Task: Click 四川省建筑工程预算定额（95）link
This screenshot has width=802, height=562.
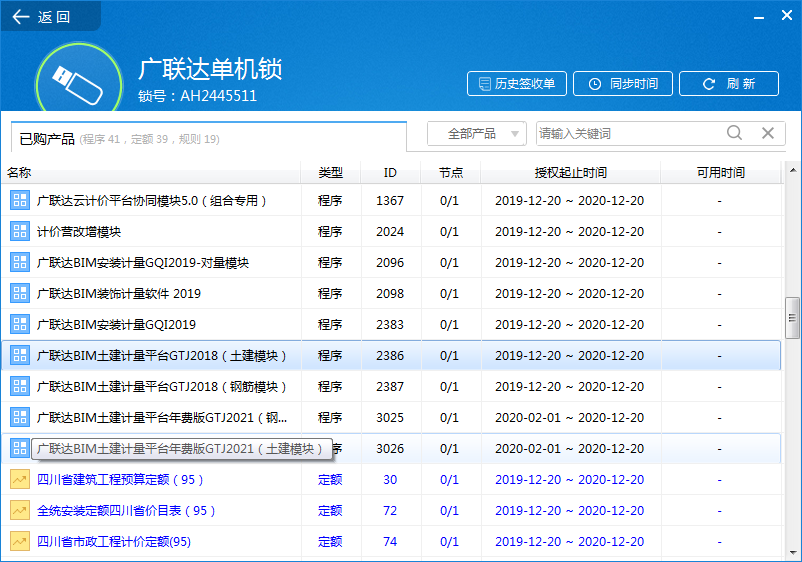Action: coord(120,480)
